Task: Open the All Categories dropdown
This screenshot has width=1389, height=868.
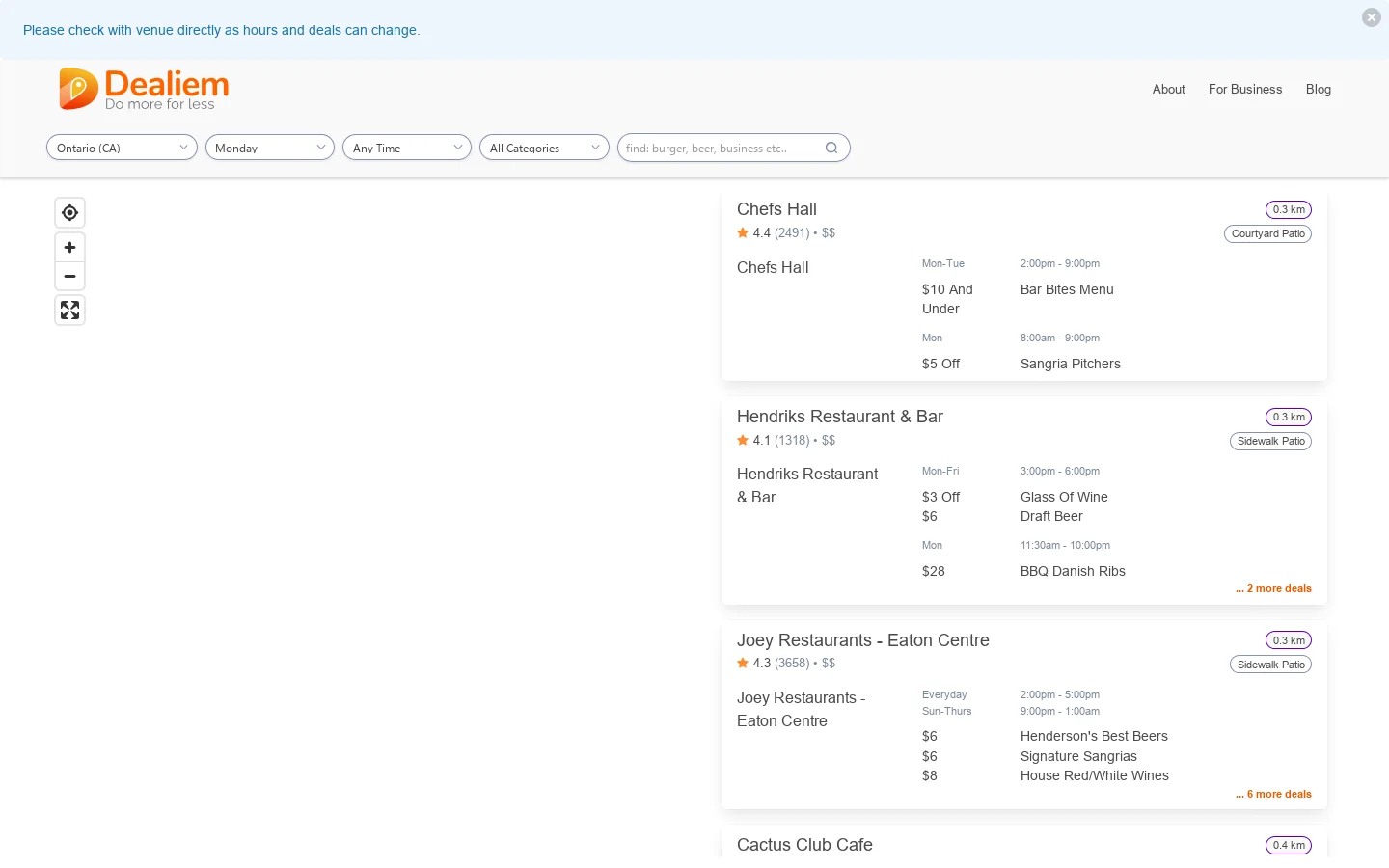Action: [544, 148]
